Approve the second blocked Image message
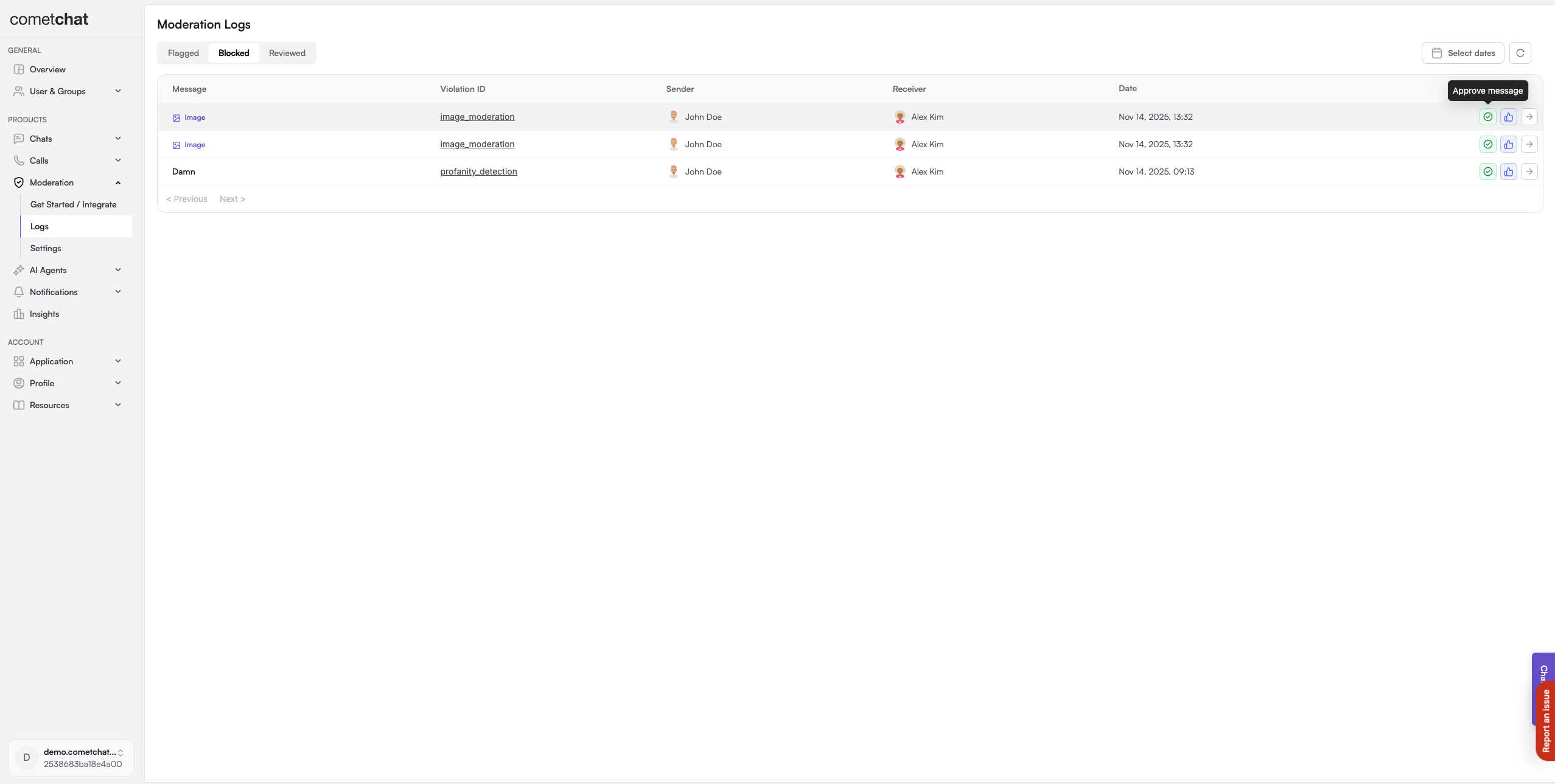The image size is (1555, 784). click(x=1487, y=144)
